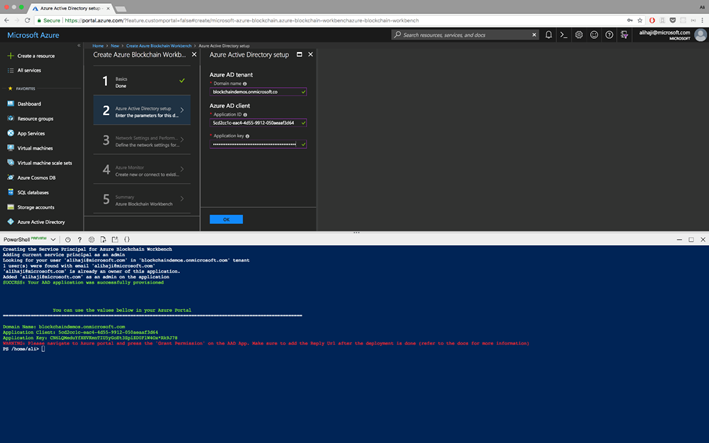This screenshot has width=709, height=443.
Task: Open the account avatar menu
Action: (700, 35)
